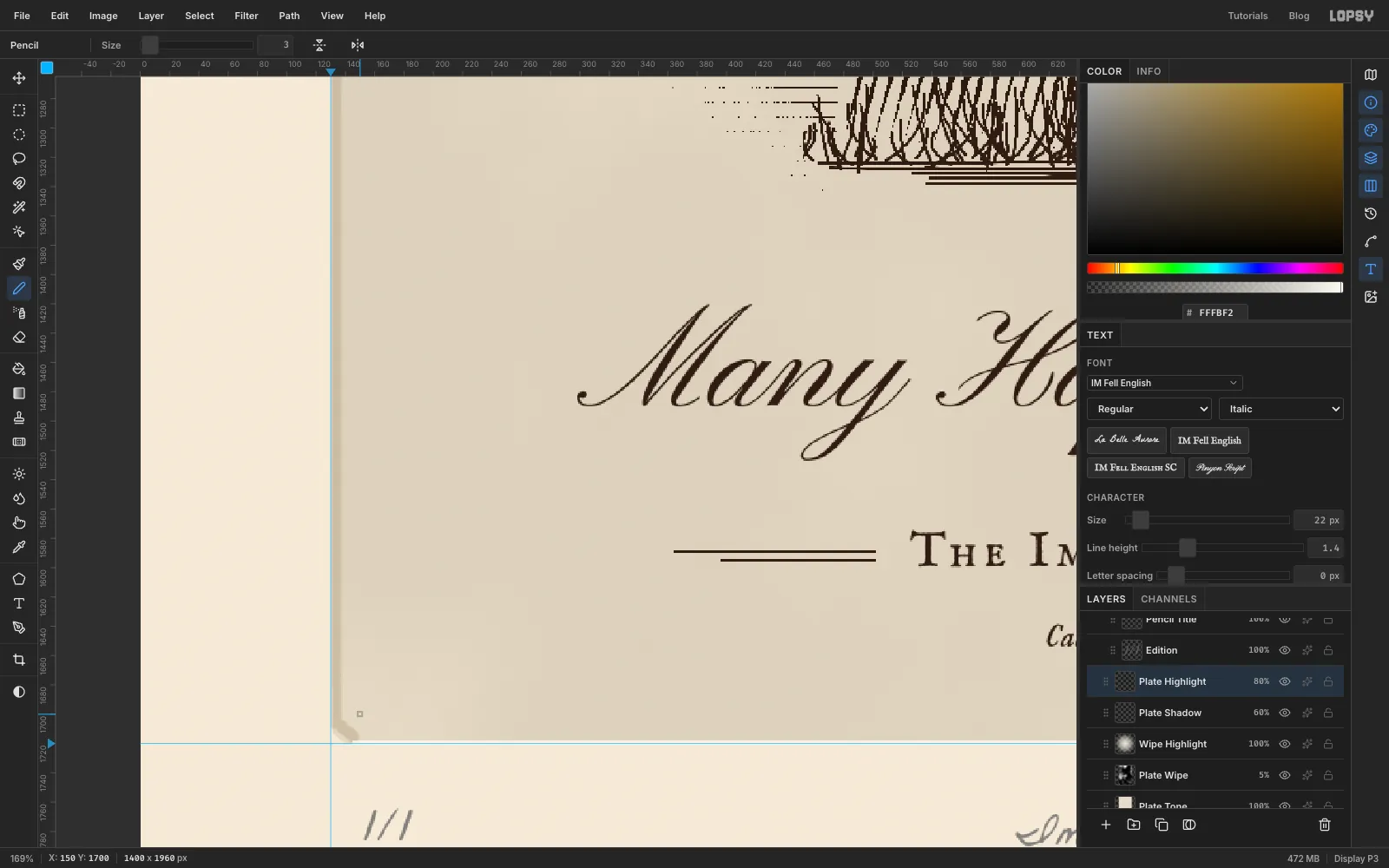Viewport: 1389px width, 868px height.
Task: Choose the Pinyon Script font preset
Action: click(1220, 468)
